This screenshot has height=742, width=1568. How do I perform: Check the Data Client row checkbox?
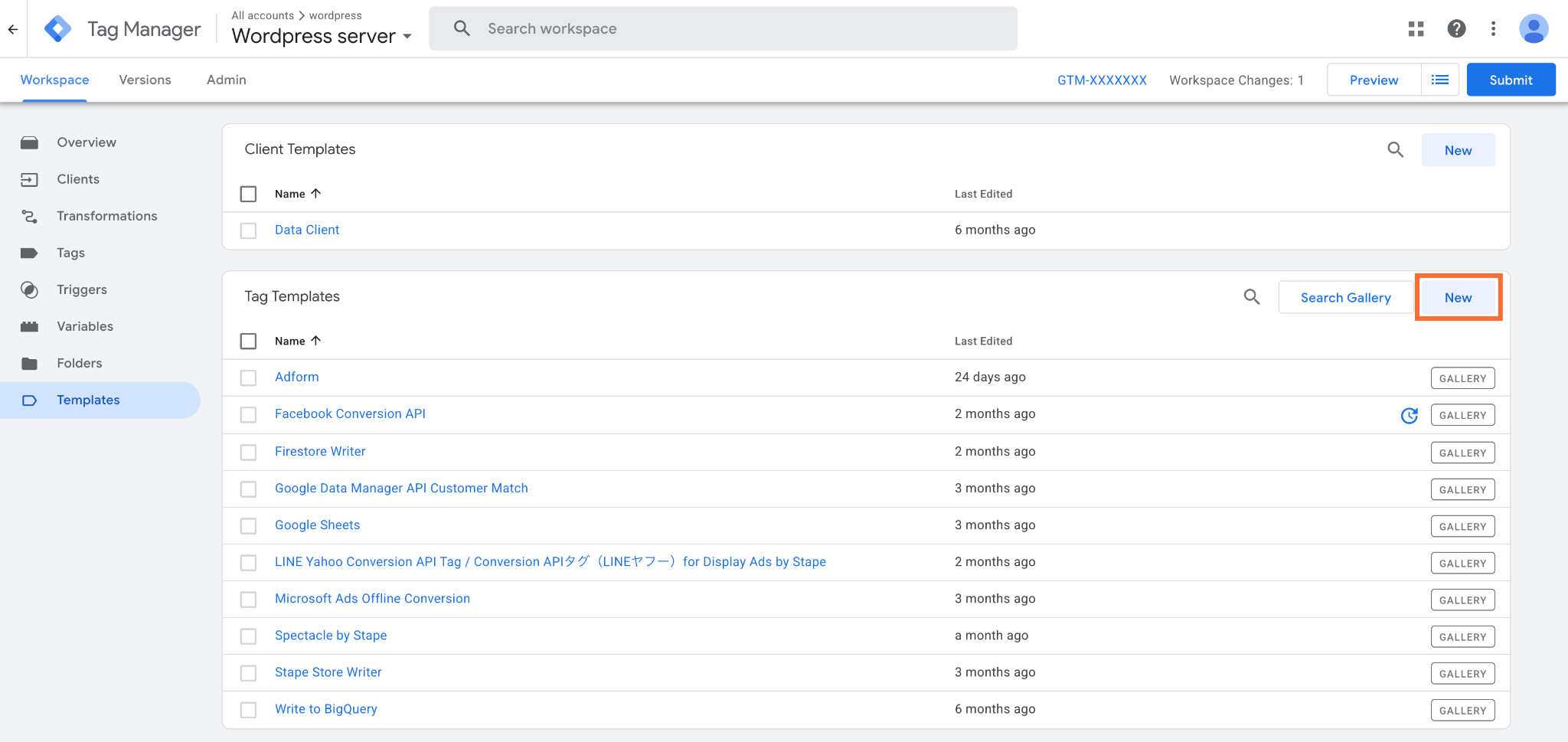tap(248, 230)
